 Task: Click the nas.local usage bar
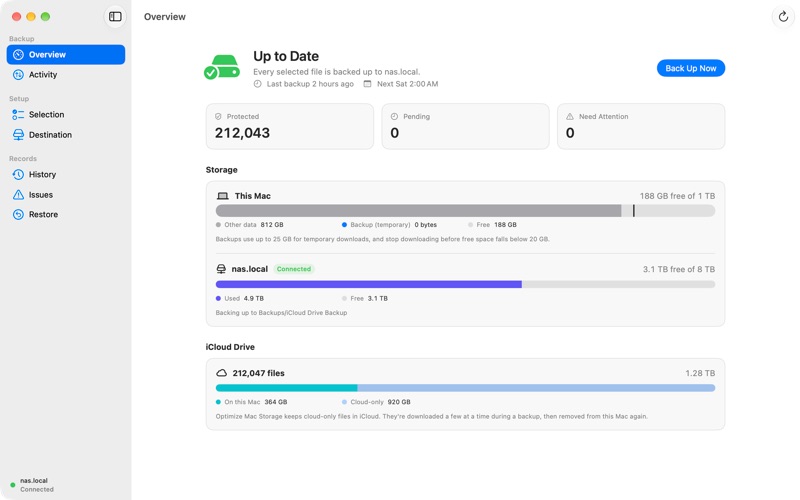pos(465,284)
